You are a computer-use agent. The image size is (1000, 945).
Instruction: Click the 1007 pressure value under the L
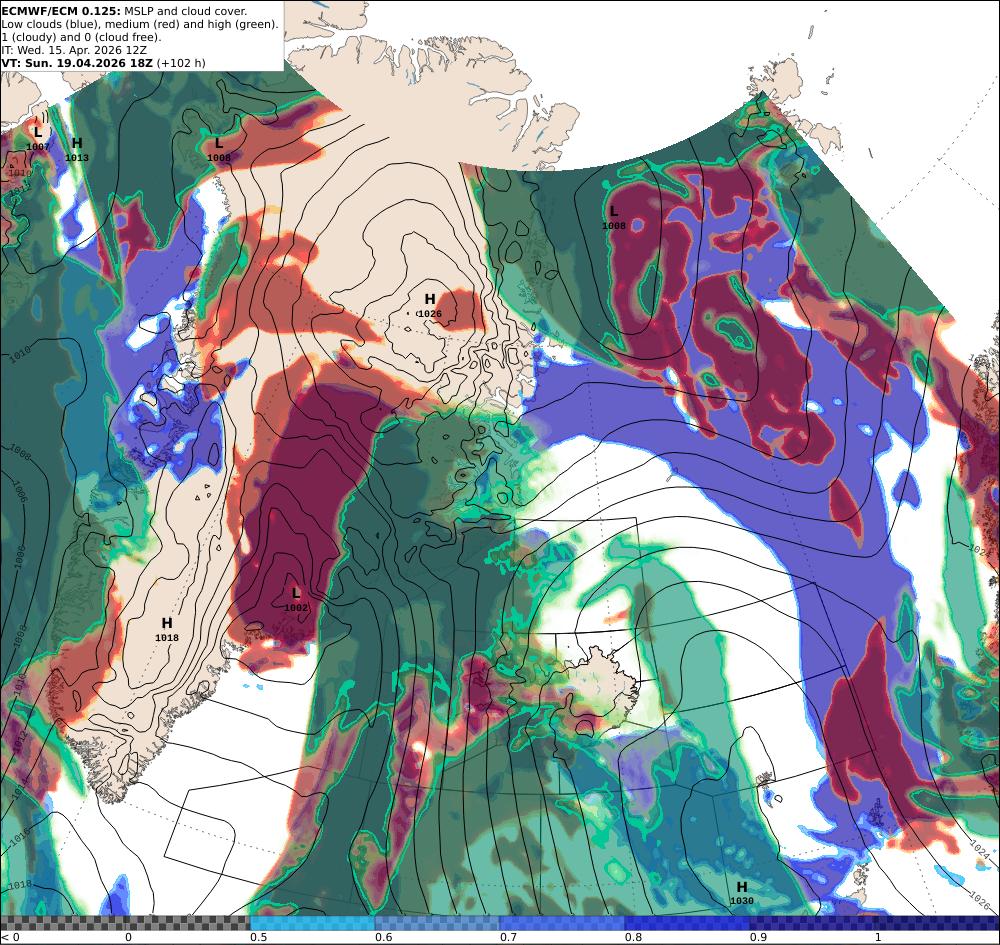click(x=38, y=147)
